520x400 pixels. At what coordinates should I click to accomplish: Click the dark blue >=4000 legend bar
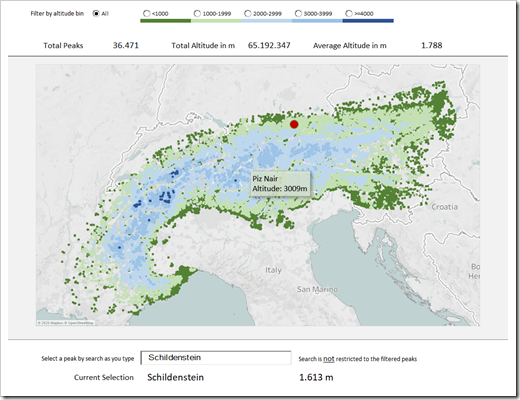pos(368,21)
